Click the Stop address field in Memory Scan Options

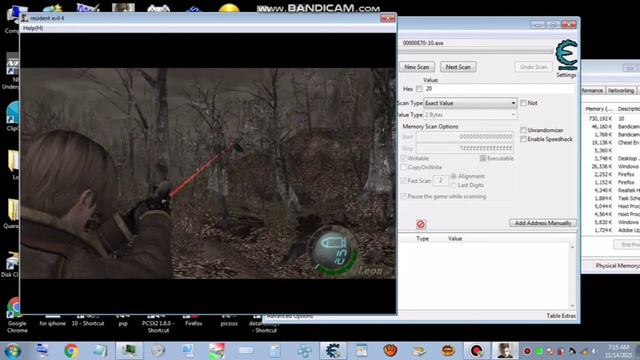coord(464,148)
